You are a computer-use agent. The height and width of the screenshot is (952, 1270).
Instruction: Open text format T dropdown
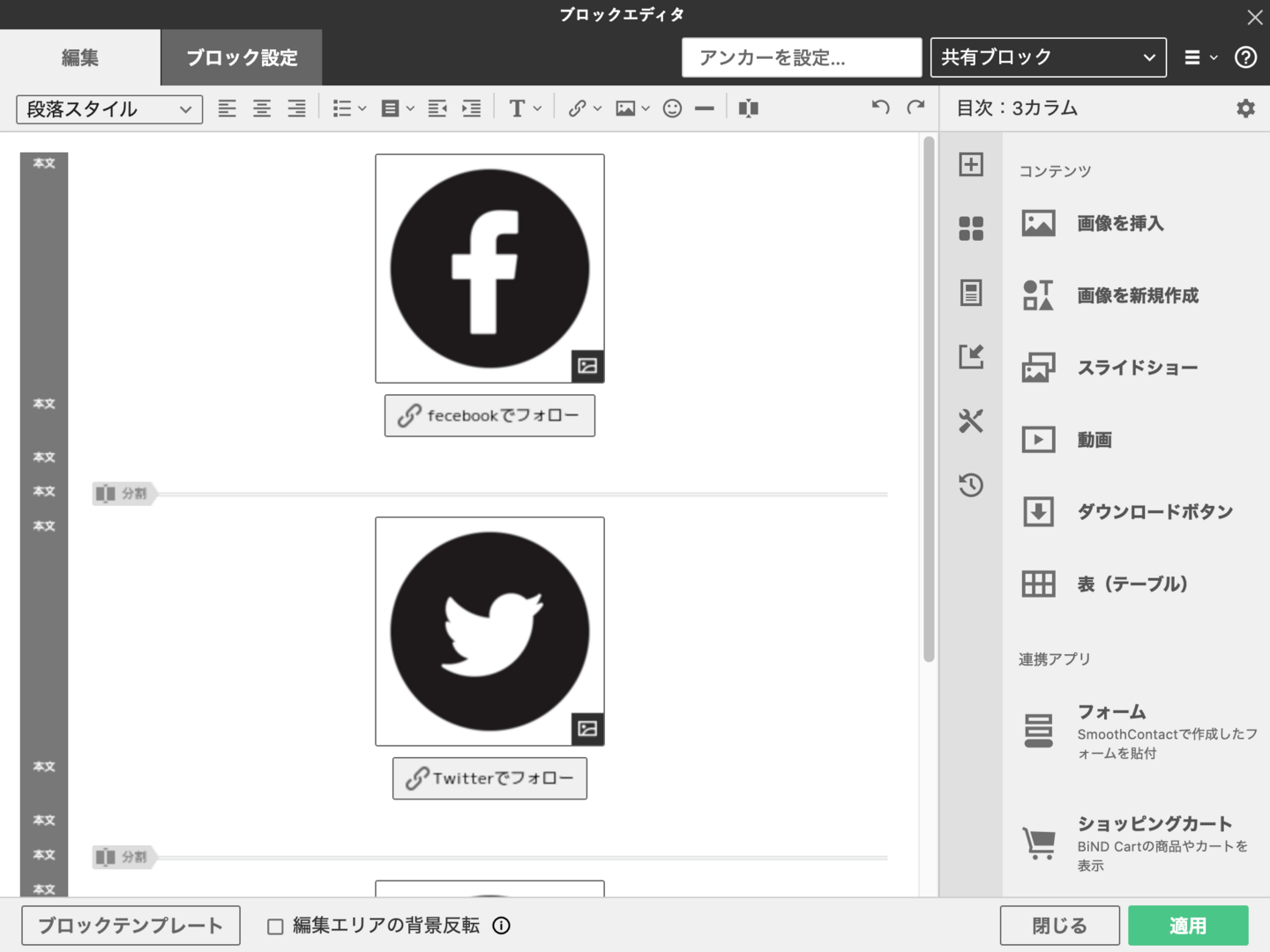pos(525,108)
